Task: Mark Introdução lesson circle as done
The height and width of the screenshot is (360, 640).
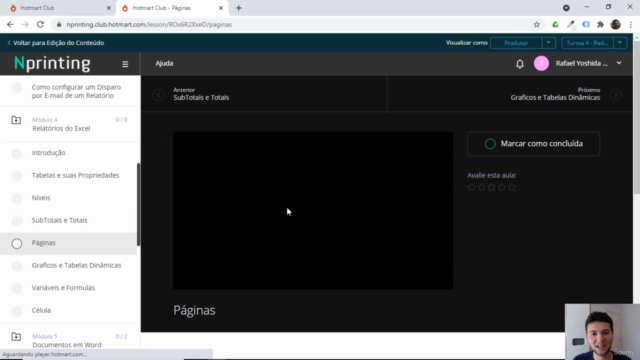Action: click(x=17, y=153)
